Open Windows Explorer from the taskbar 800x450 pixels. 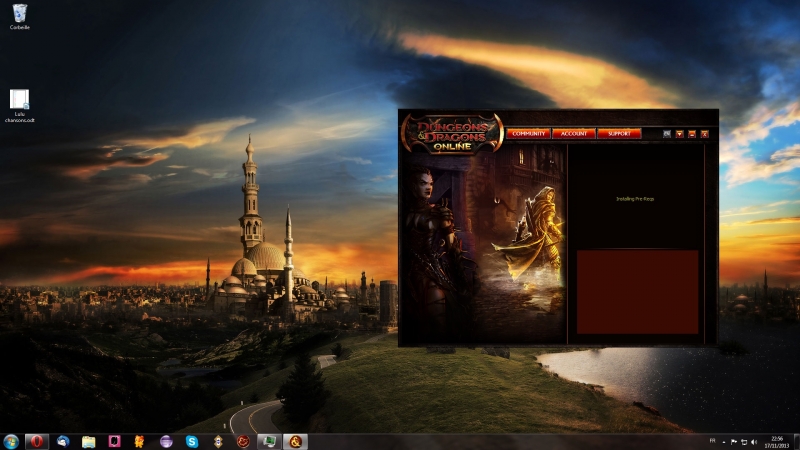[x=89, y=441]
